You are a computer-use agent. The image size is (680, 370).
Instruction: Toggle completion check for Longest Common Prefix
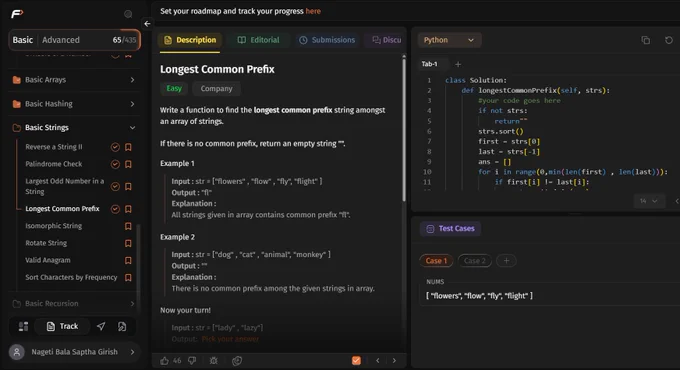[115, 209]
